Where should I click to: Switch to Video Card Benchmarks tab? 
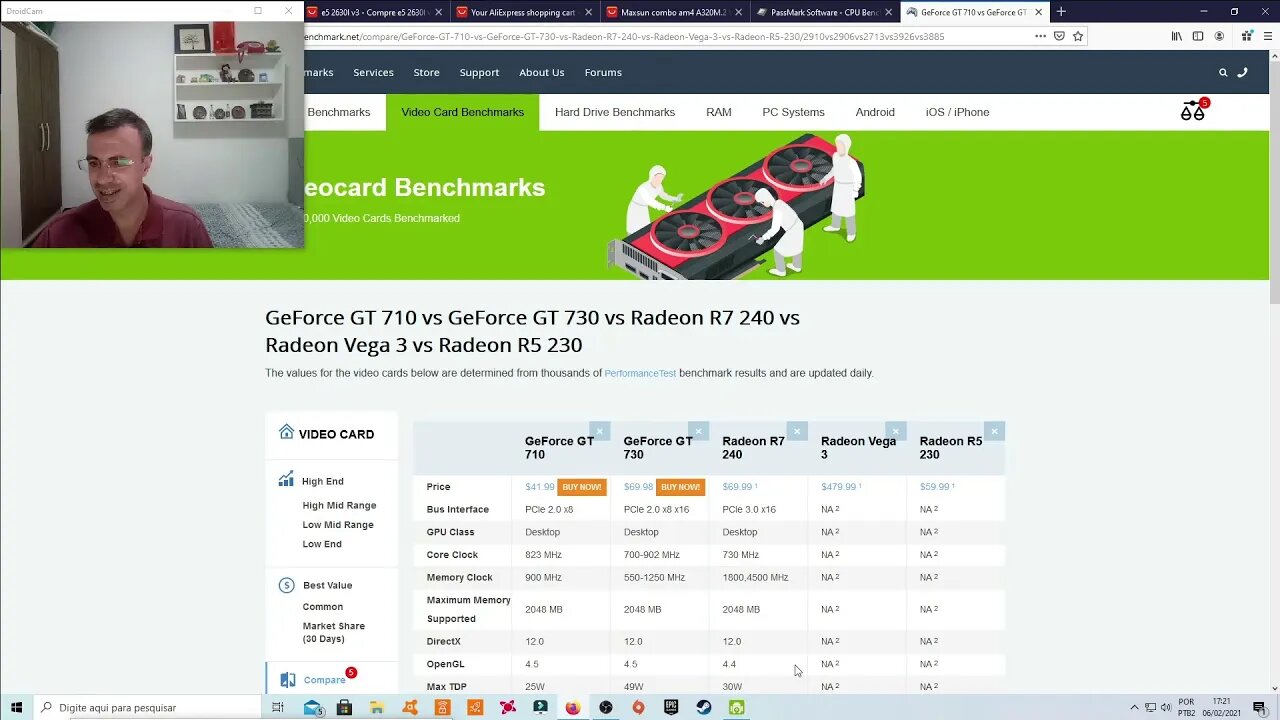(462, 112)
